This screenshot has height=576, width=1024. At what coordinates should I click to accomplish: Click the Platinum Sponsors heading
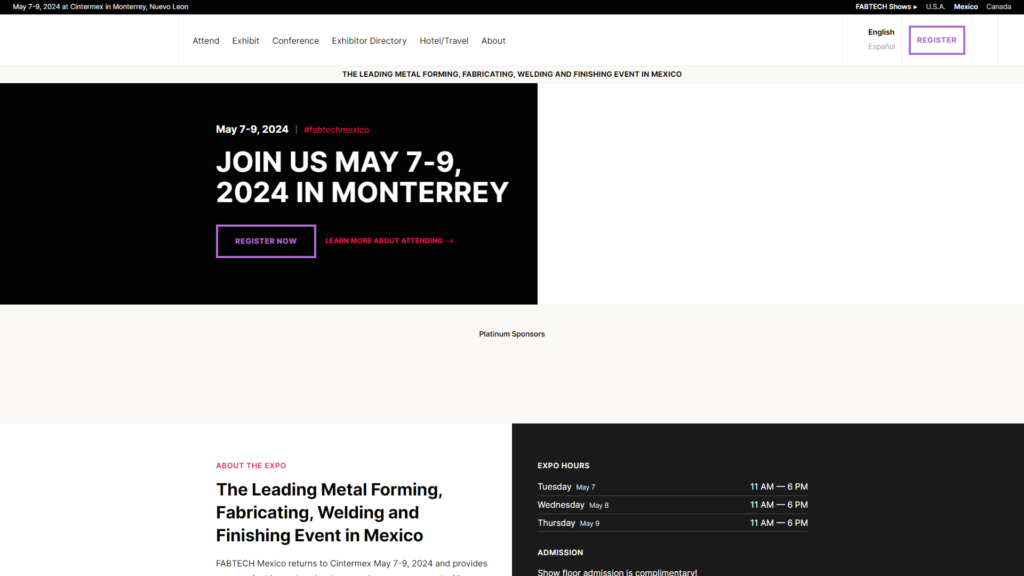point(512,334)
